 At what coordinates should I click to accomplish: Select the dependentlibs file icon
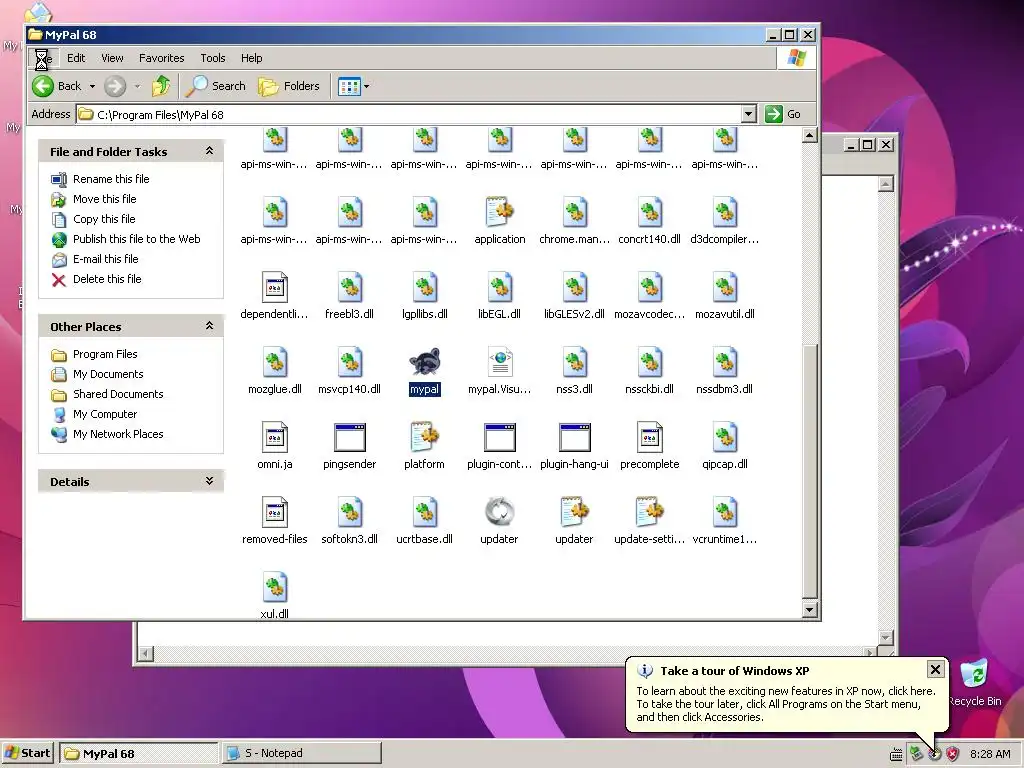click(274, 287)
